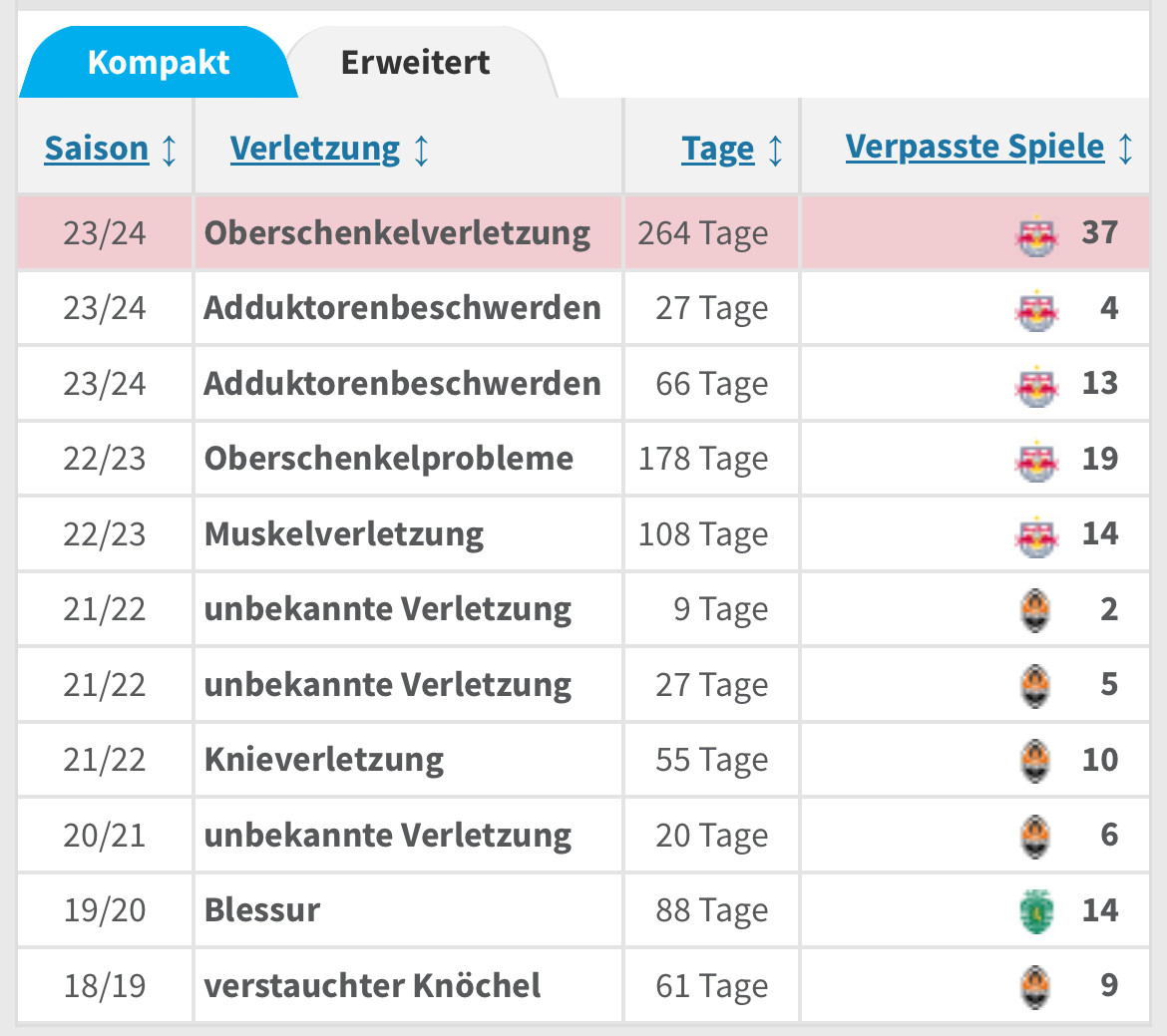Click the club crest beside Muskelverletzung
Screen dimensions: 1167x1036
(x=1036, y=535)
